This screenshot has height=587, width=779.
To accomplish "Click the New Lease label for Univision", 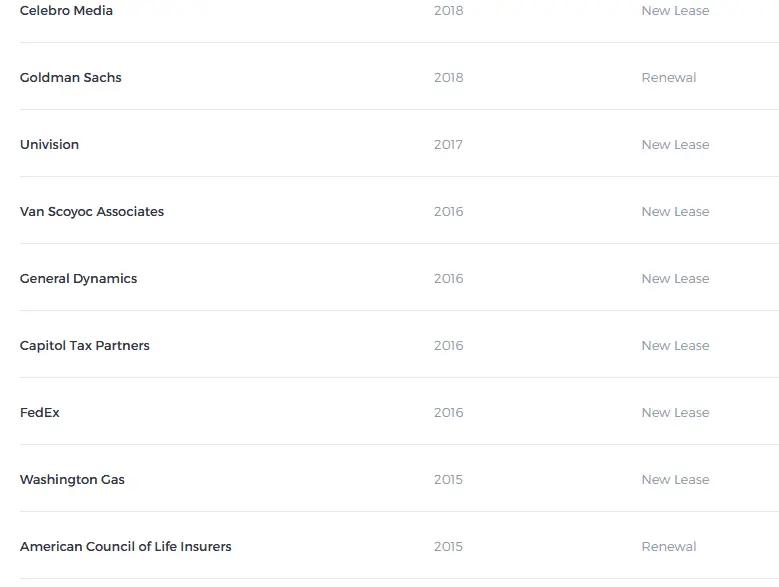I will pos(675,145).
